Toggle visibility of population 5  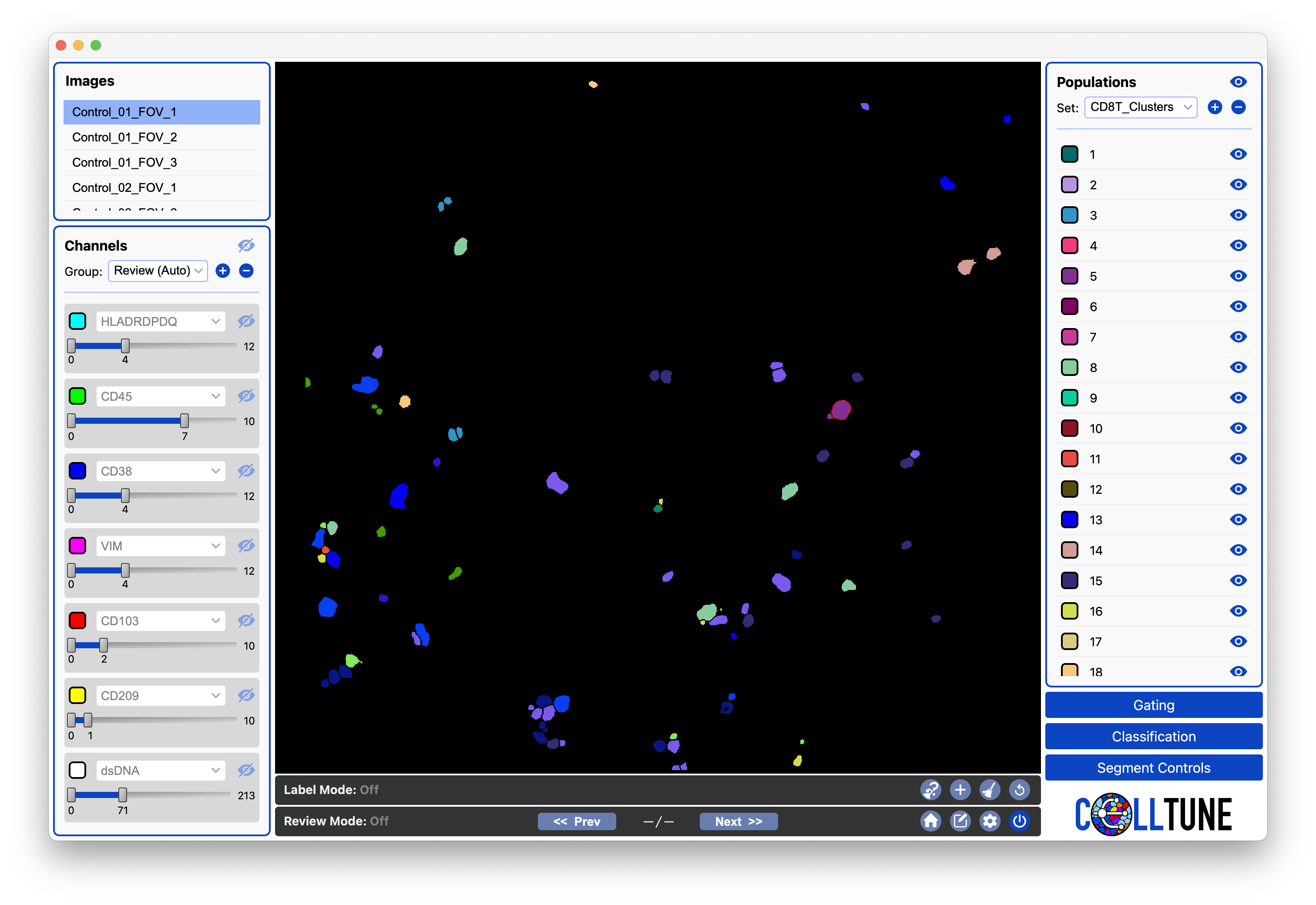[1239, 275]
